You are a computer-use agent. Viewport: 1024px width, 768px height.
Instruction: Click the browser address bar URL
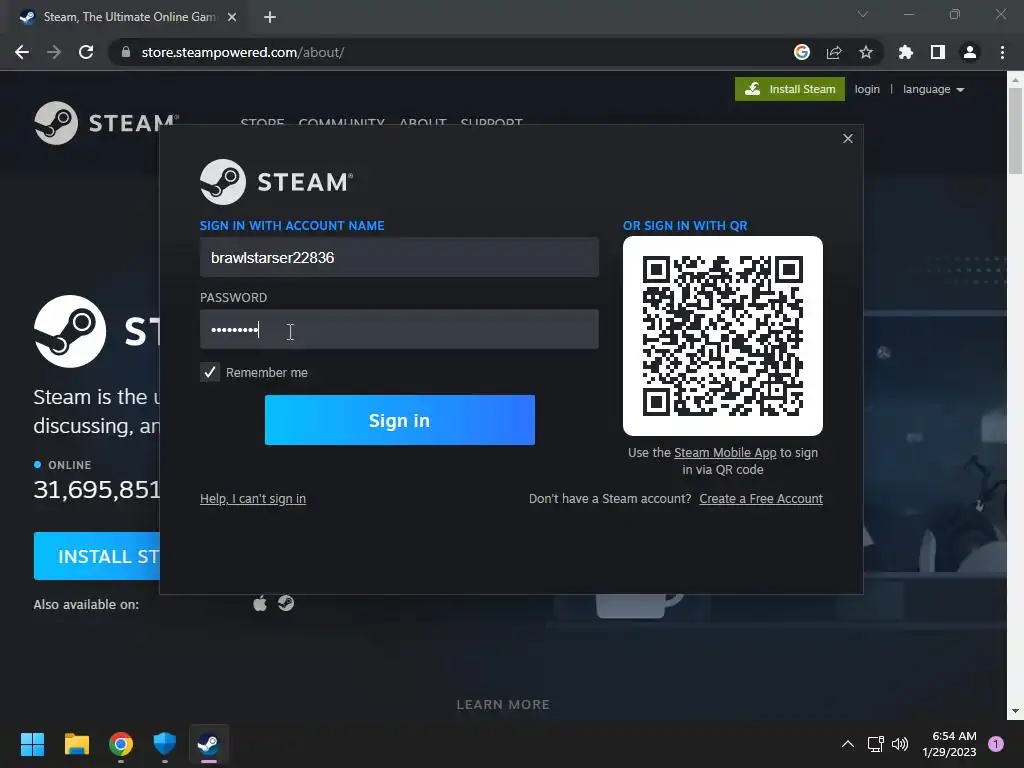click(x=243, y=52)
